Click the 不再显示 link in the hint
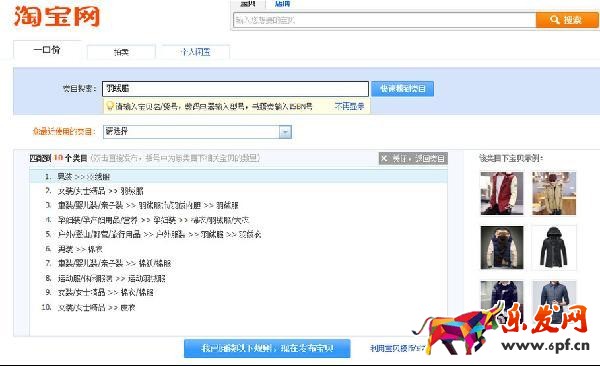This screenshot has height=366, width=600. (349, 106)
